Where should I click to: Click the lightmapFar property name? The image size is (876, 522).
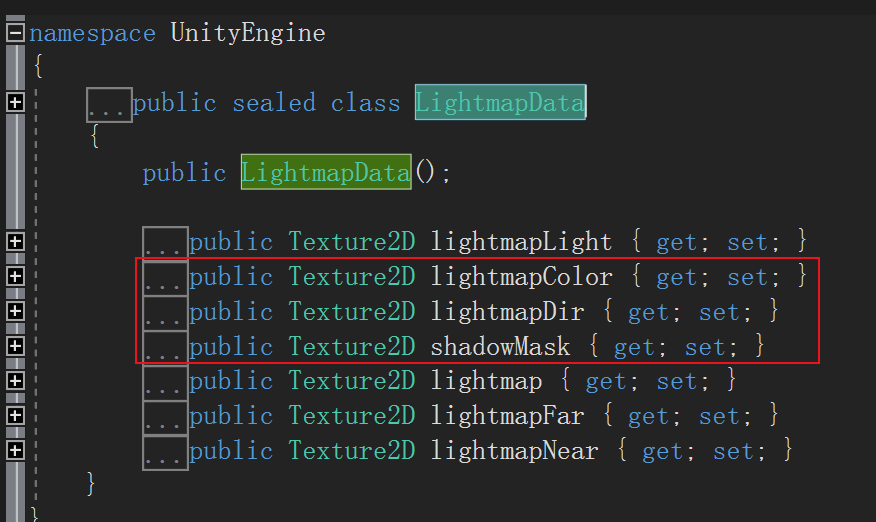tap(507, 416)
